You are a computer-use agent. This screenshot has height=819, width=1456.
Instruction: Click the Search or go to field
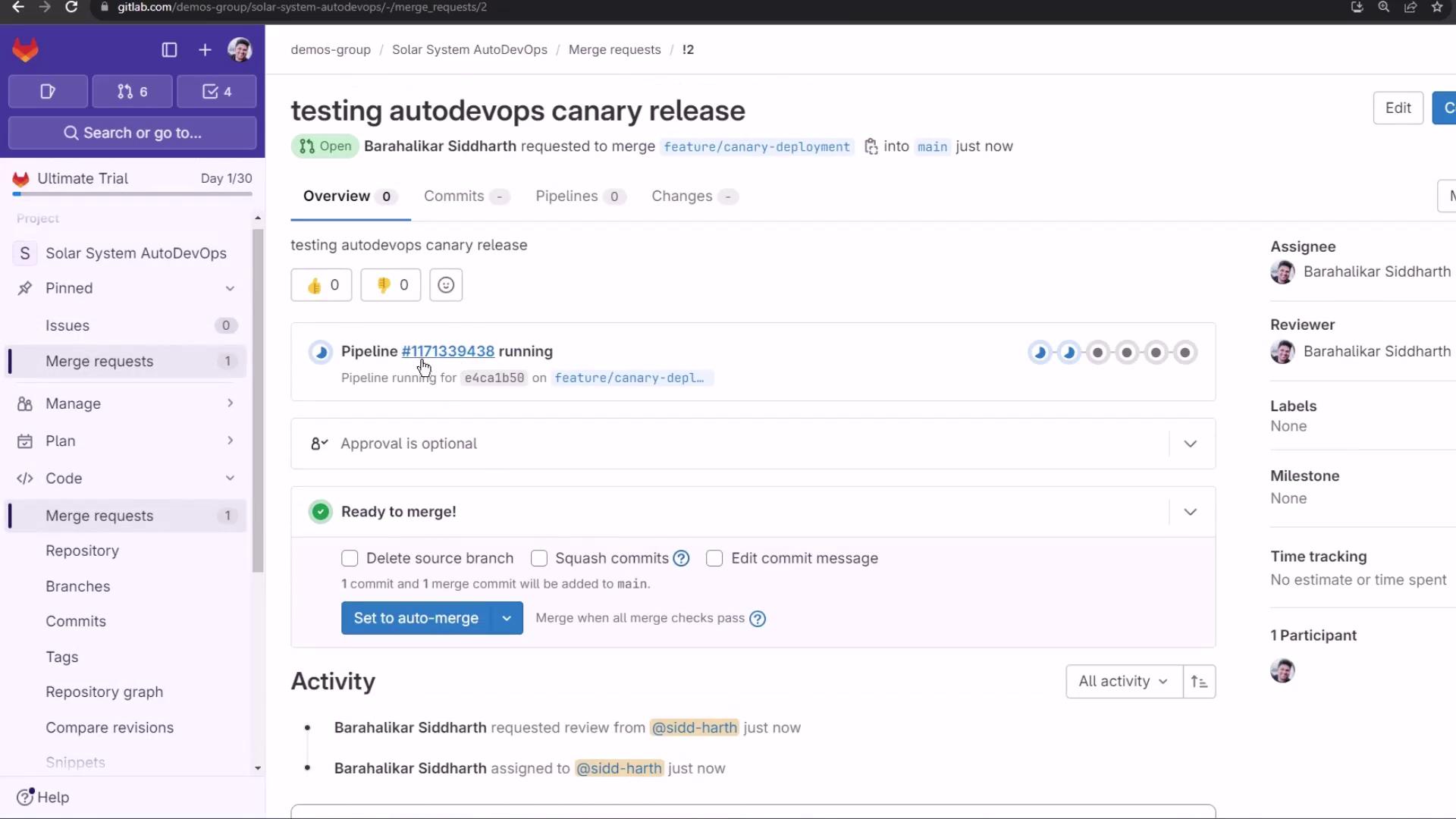point(133,133)
